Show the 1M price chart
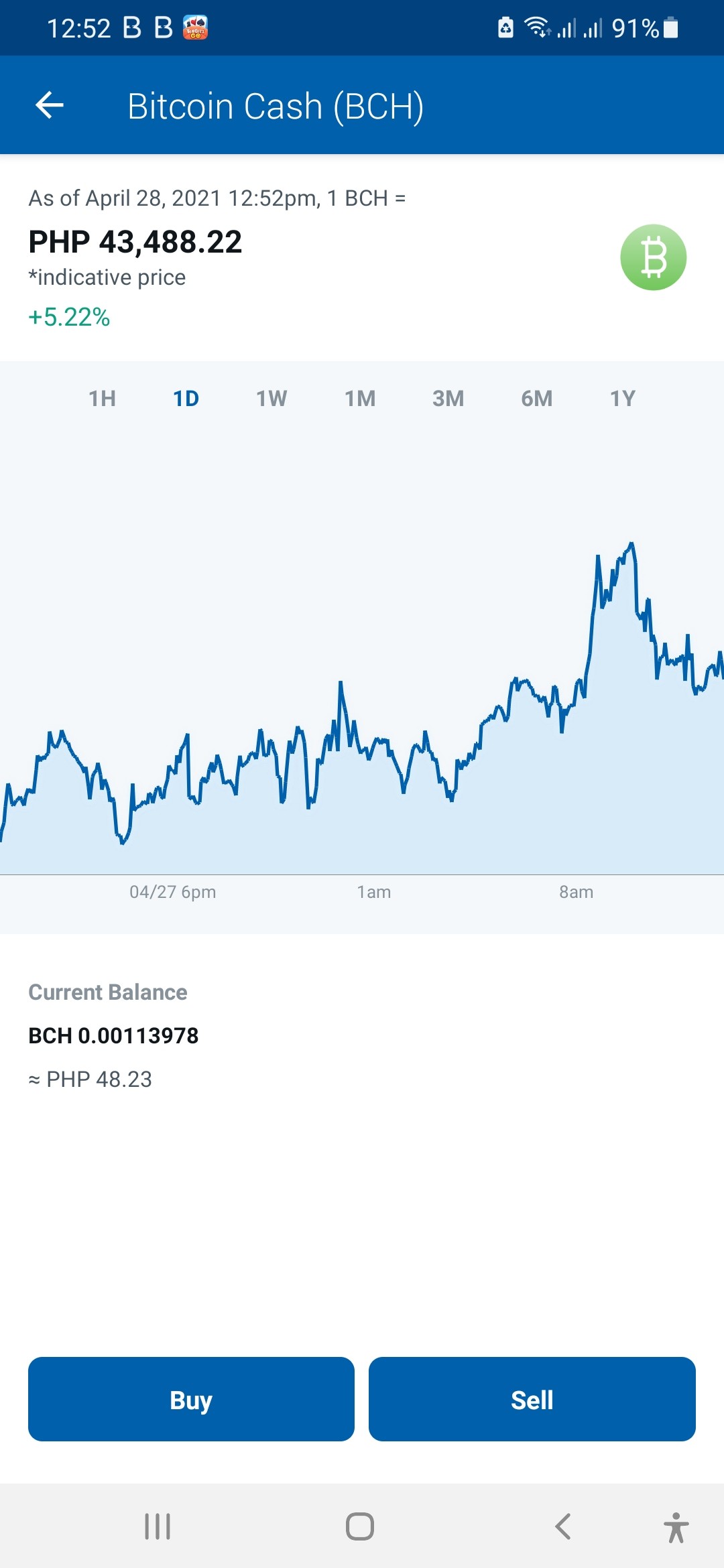724x1568 pixels. point(360,399)
